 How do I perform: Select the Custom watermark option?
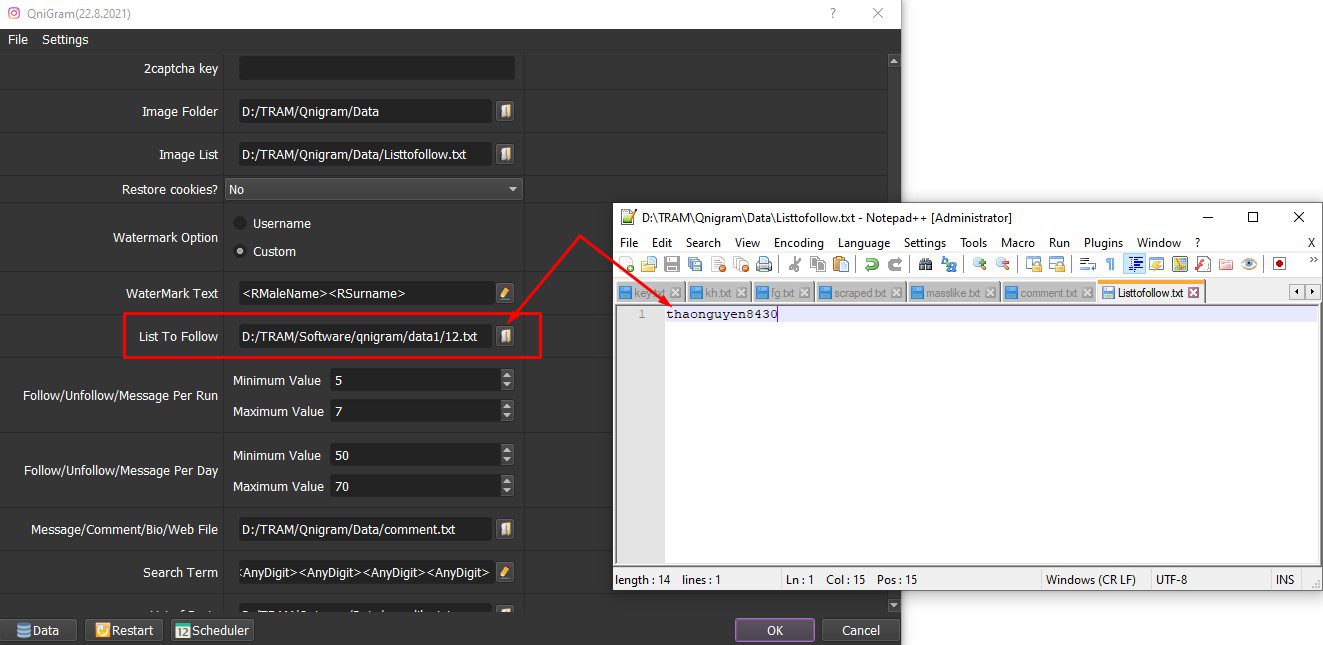coord(240,251)
